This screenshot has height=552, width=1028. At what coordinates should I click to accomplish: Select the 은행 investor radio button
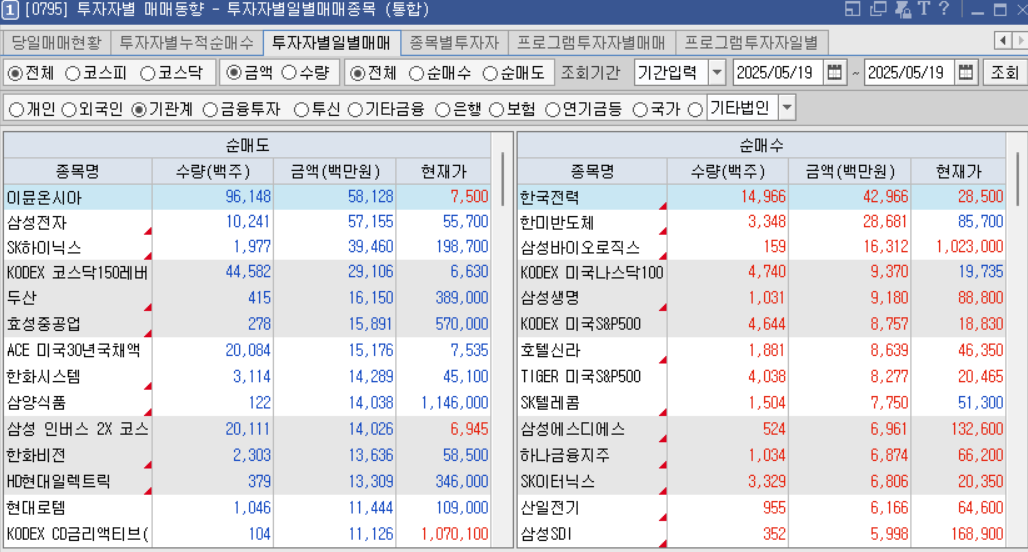pos(443,110)
